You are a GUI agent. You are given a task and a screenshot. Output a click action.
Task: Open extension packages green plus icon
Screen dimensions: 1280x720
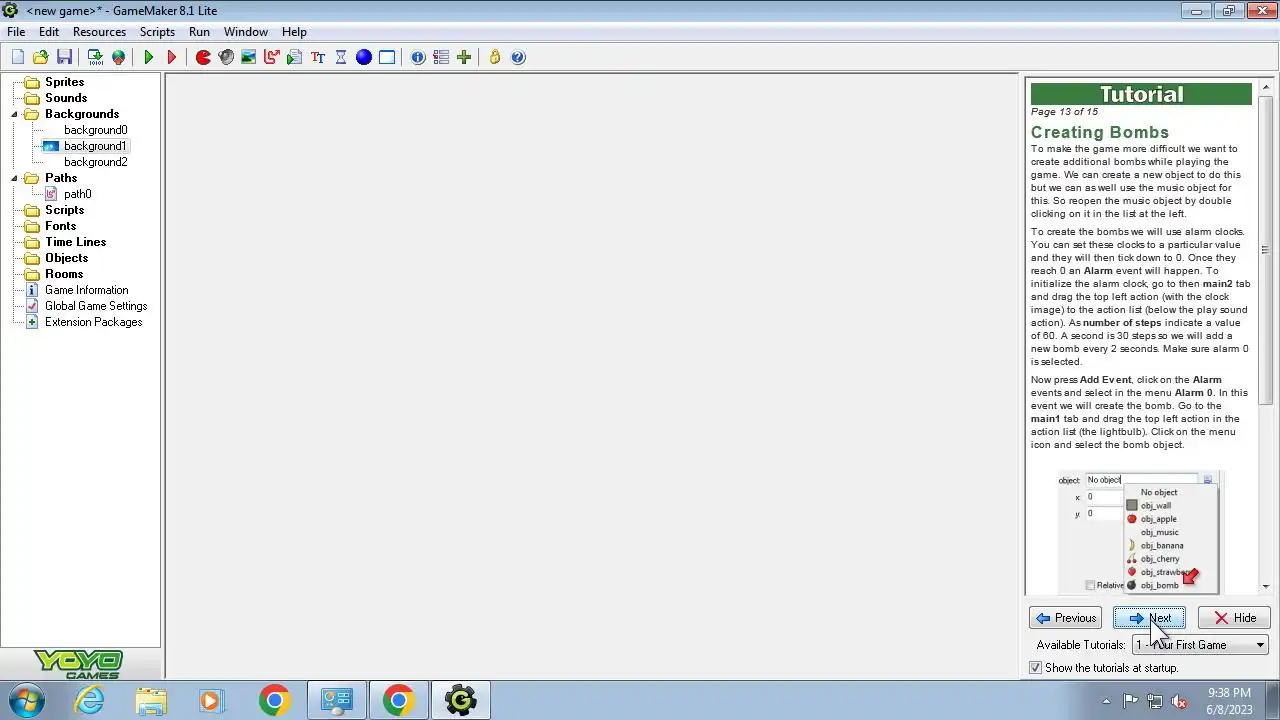[x=464, y=57]
